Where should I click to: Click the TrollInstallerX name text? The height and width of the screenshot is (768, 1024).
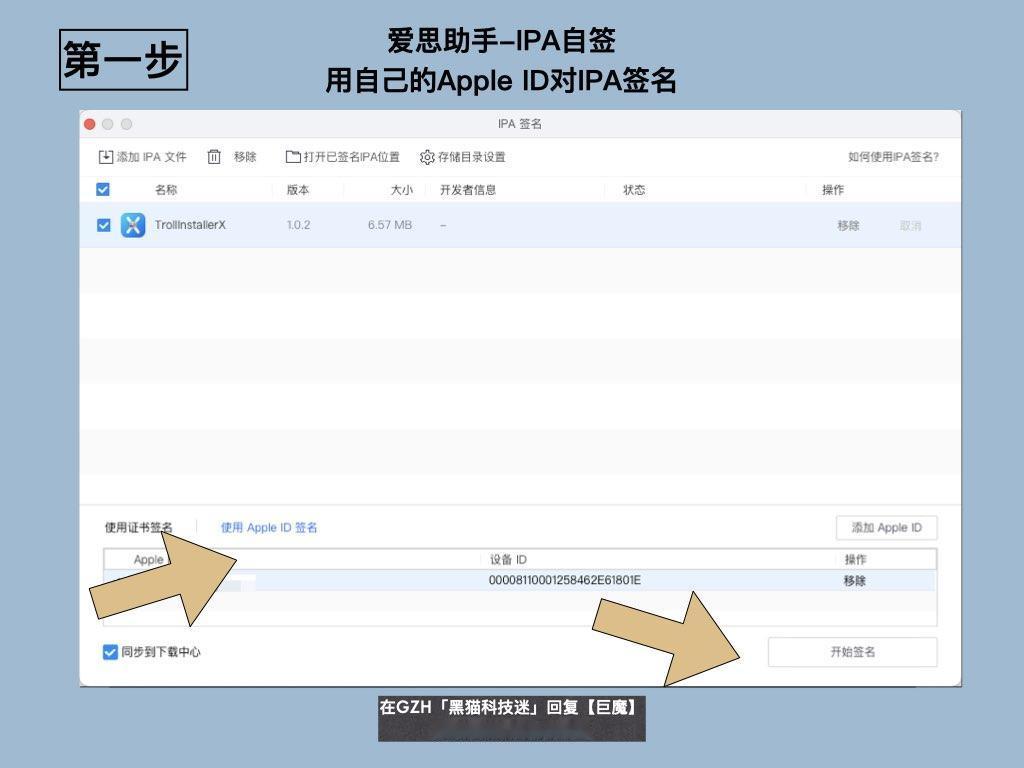190,225
